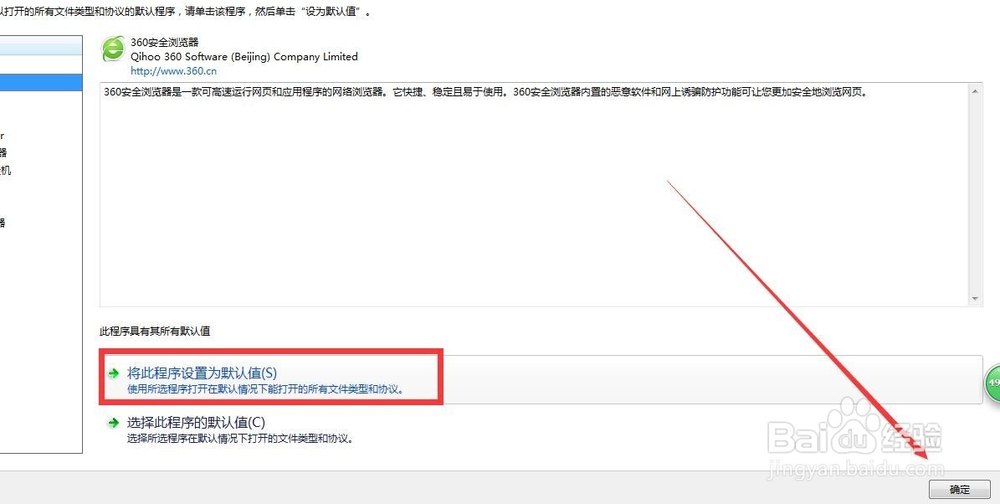Click the 确定 button
The image size is (1000, 504).
pos(959,489)
